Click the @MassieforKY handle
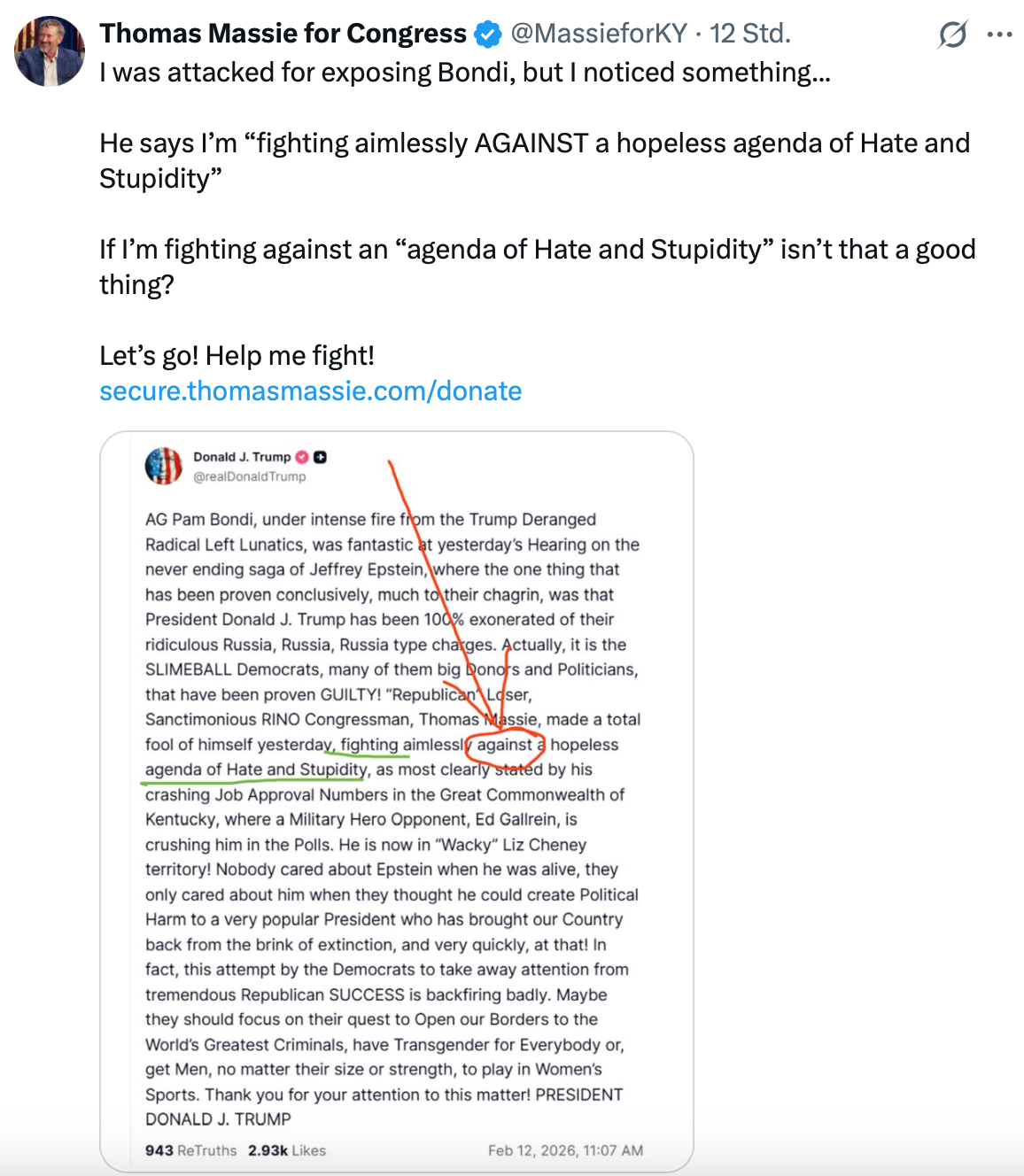 point(599,34)
